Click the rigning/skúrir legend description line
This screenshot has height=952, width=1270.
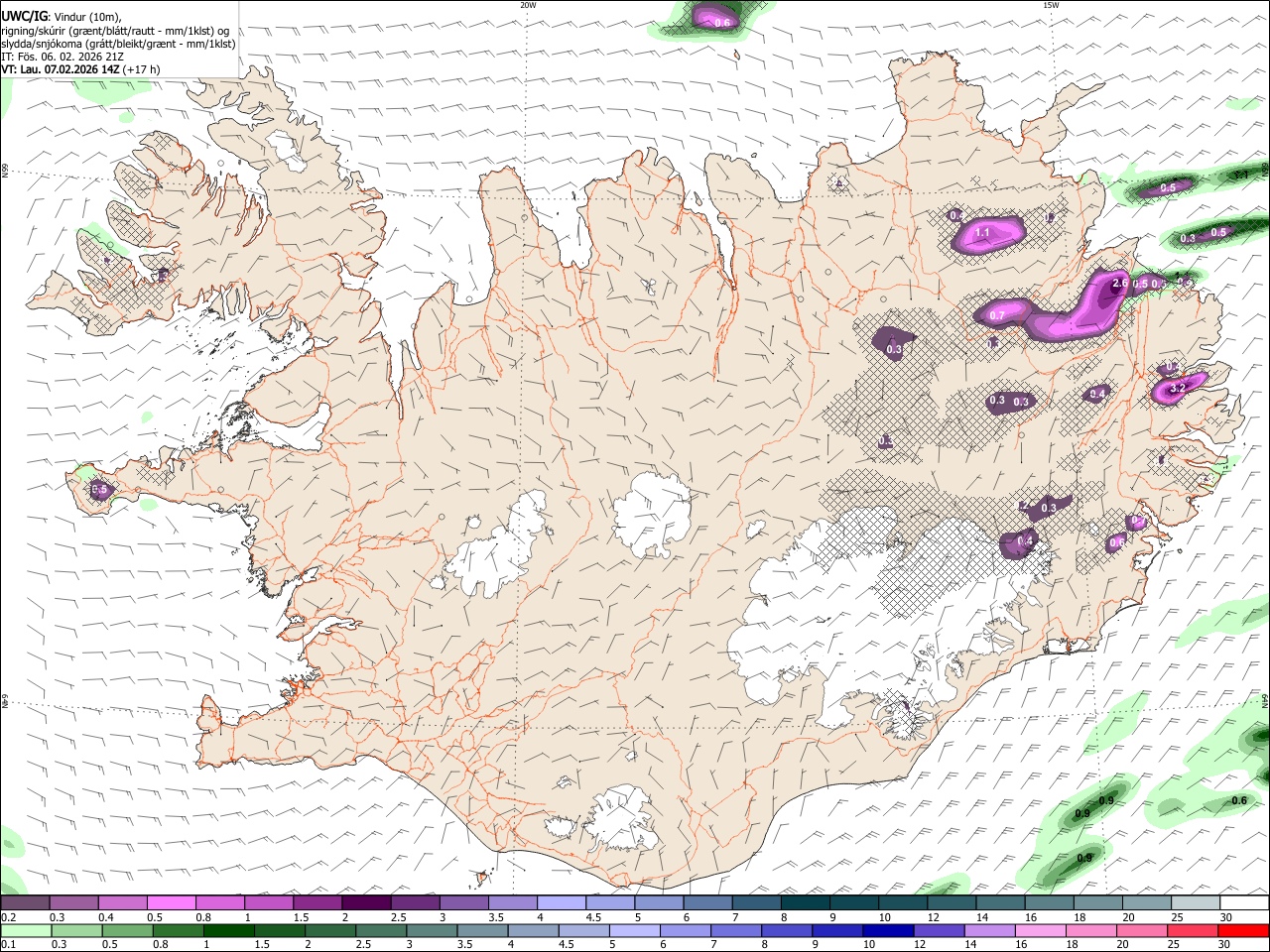[x=115, y=30]
